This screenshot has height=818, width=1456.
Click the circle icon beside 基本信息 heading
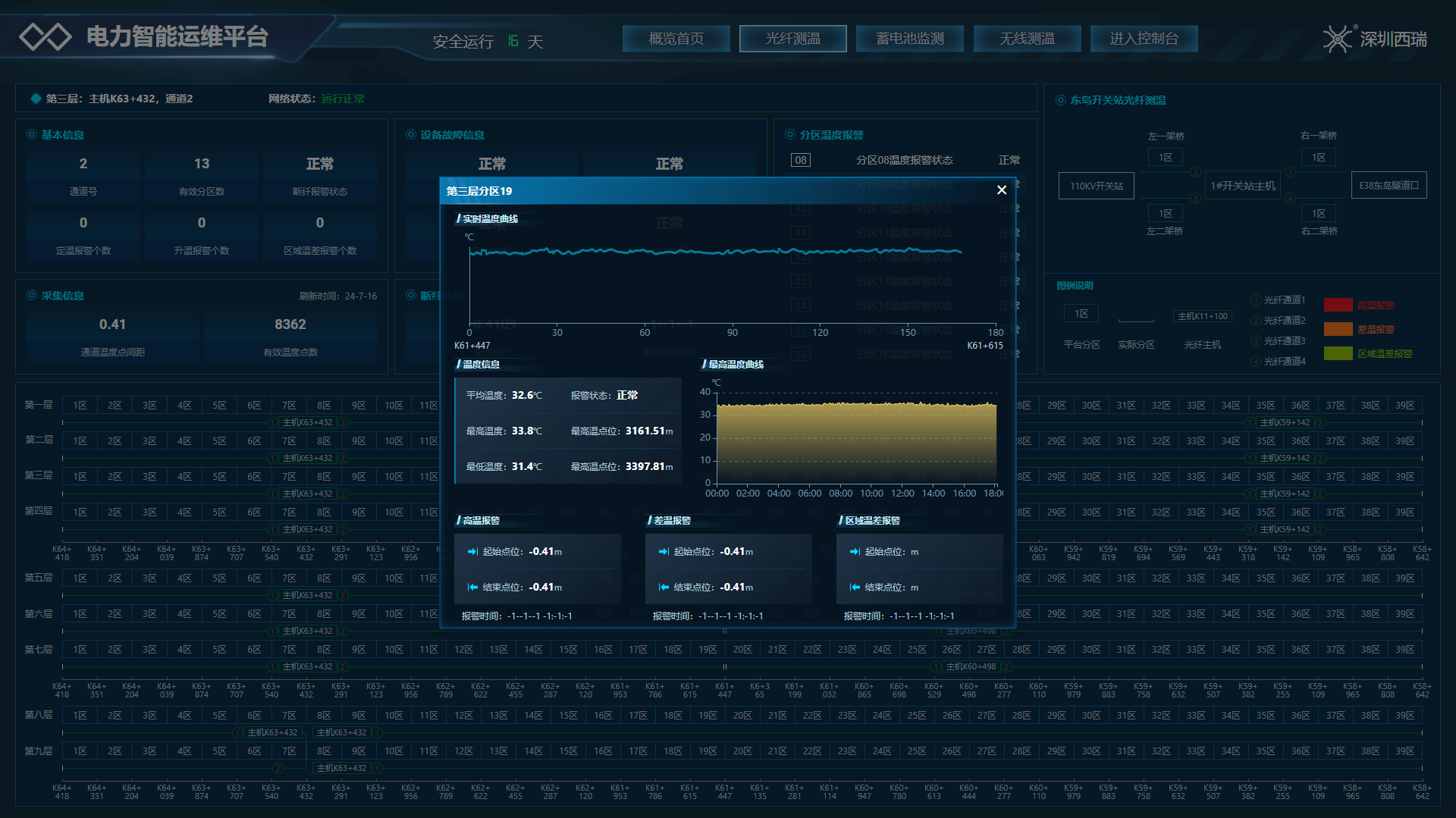click(x=32, y=134)
